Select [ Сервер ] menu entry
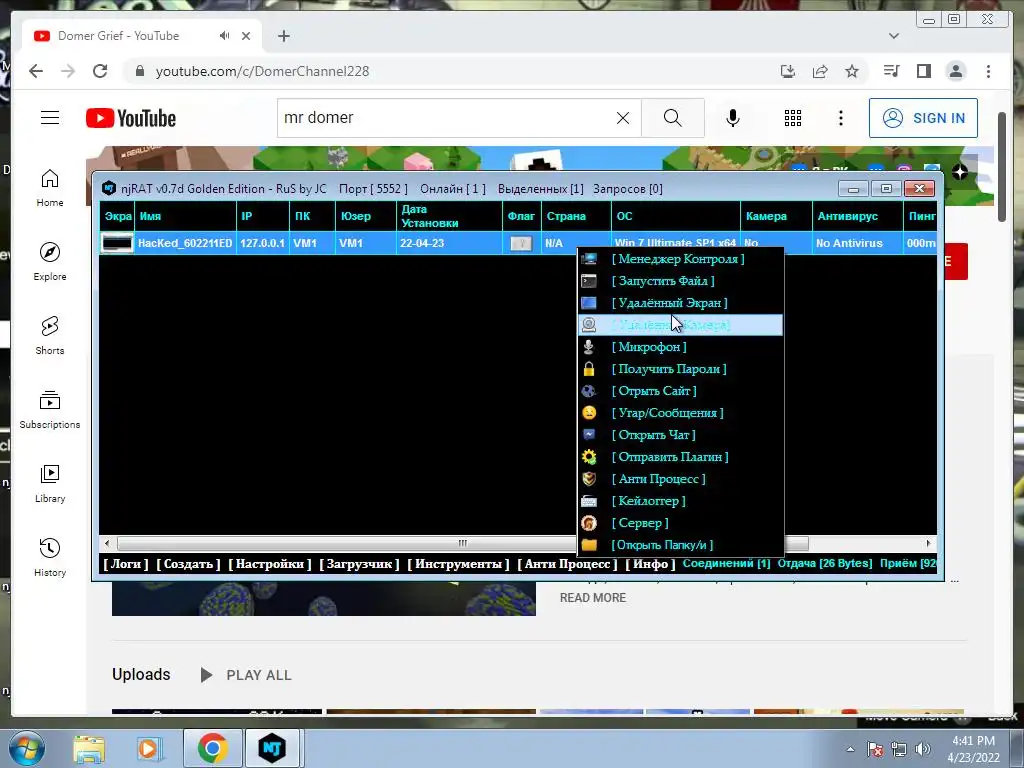 (x=680, y=523)
